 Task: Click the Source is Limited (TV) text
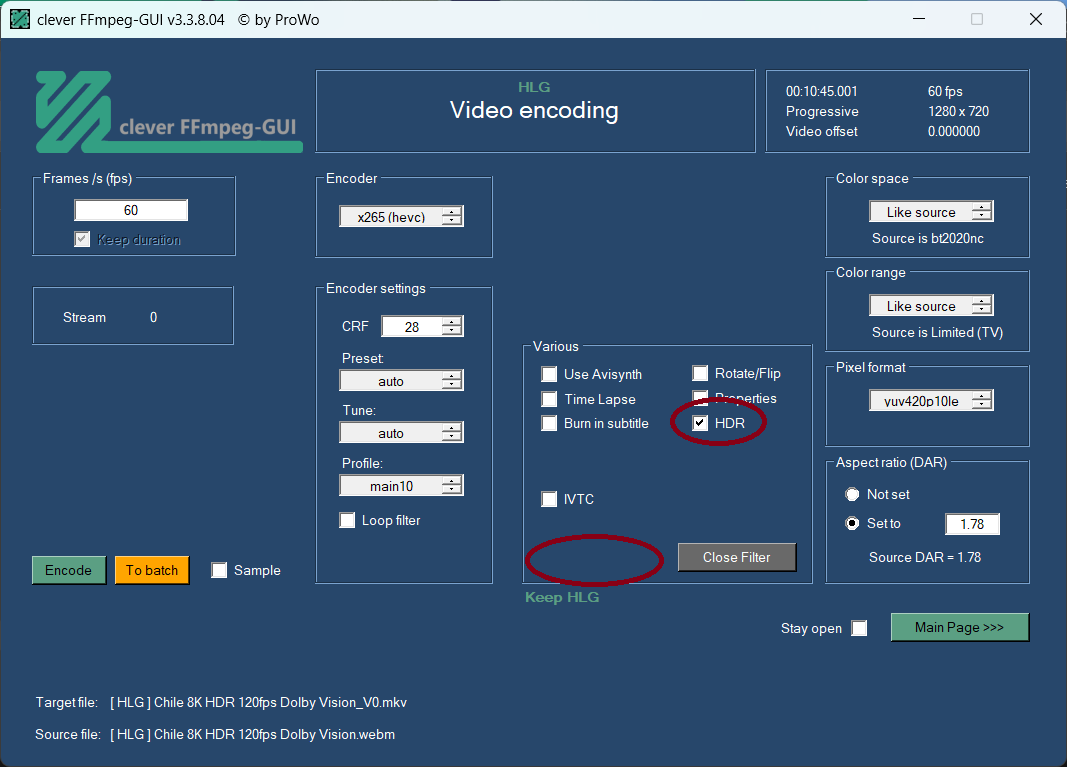click(x=938, y=332)
